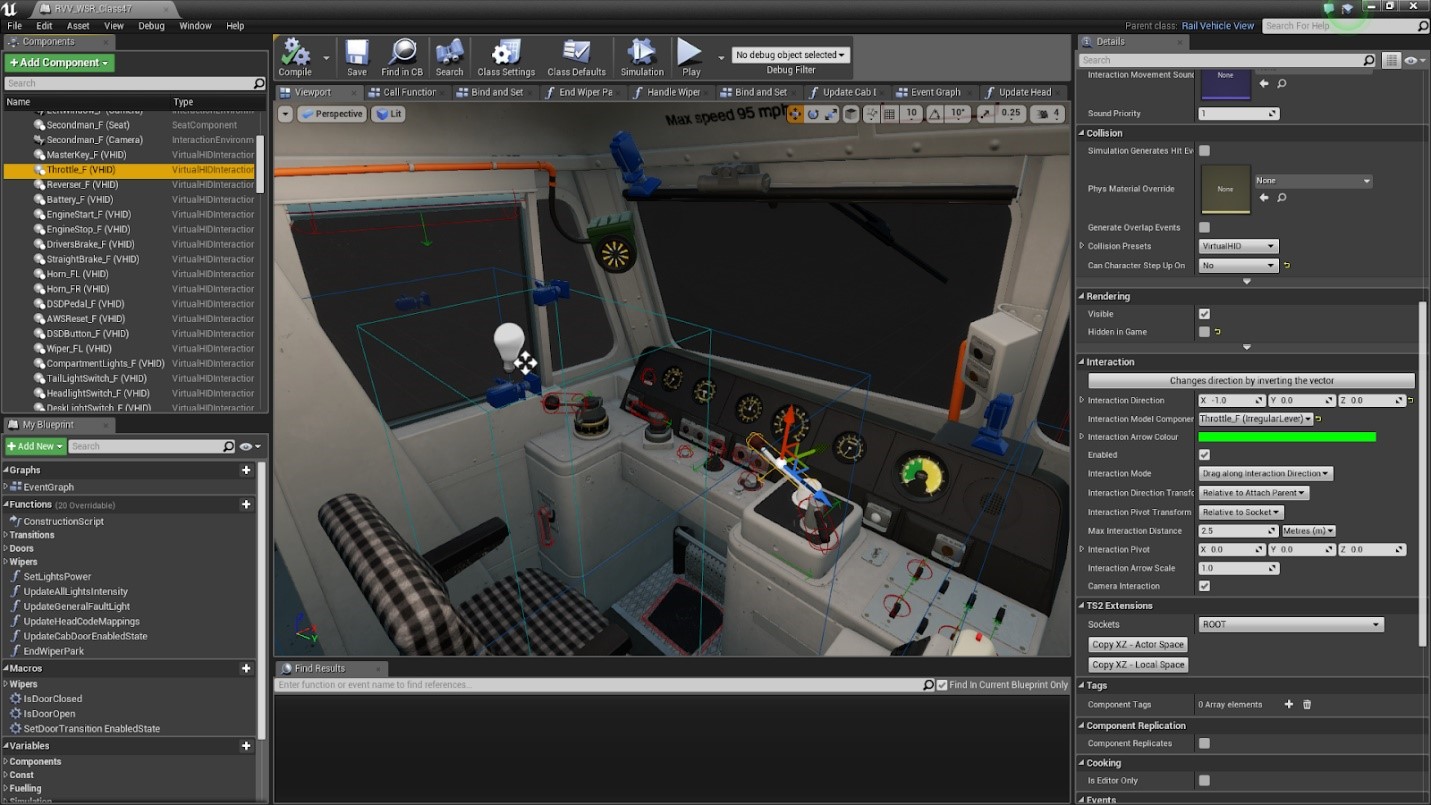Open the Collision Presets dropdown
1431x805 pixels.
coord(1238,246)
